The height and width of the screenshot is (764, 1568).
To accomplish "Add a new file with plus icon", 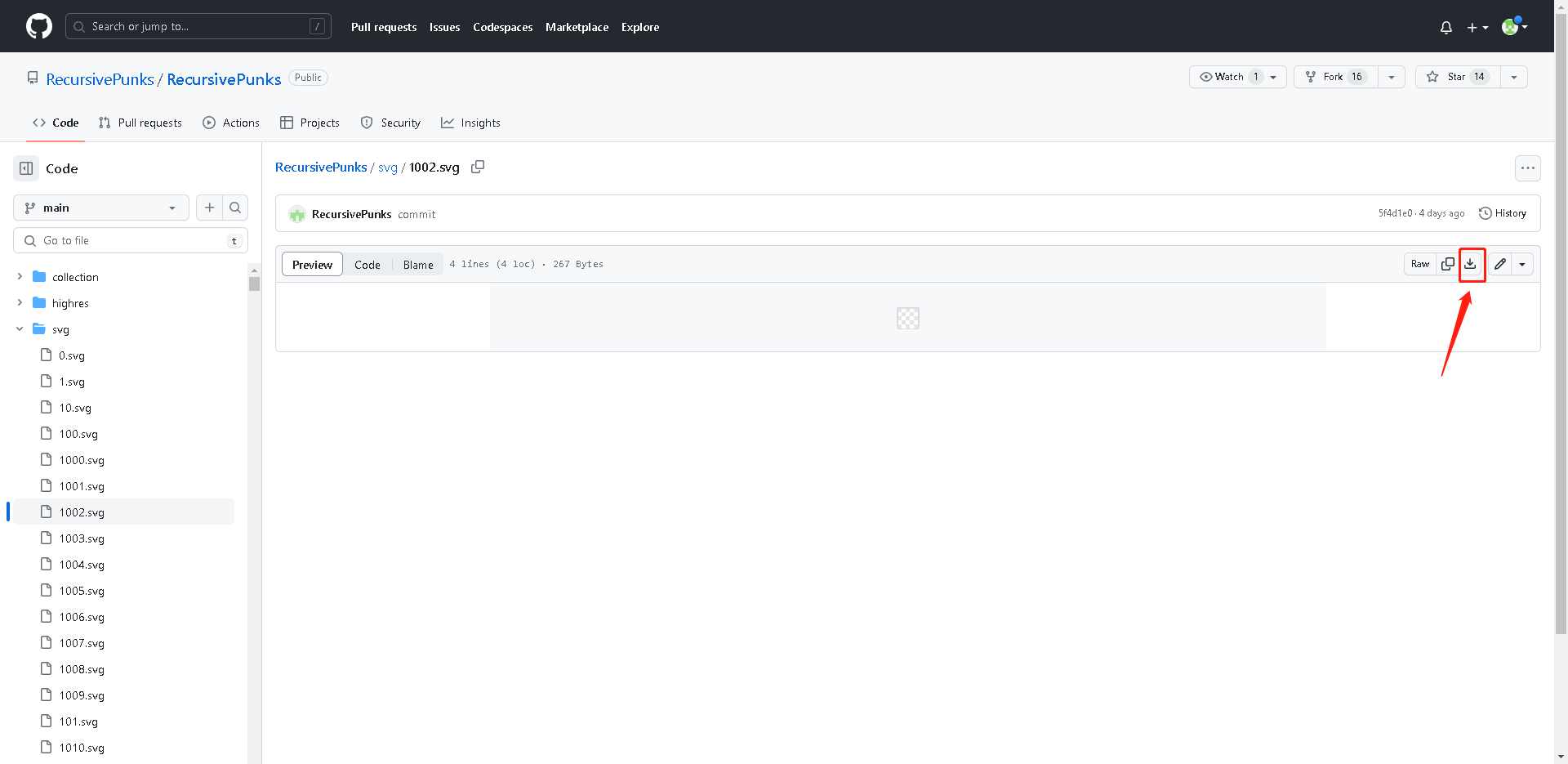I will (x=210, y=208).
